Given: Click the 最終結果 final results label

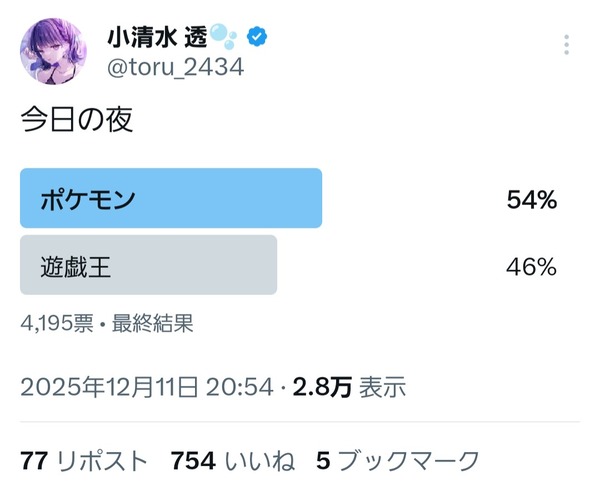Looking at the screenshot, I should click(152, 323).
